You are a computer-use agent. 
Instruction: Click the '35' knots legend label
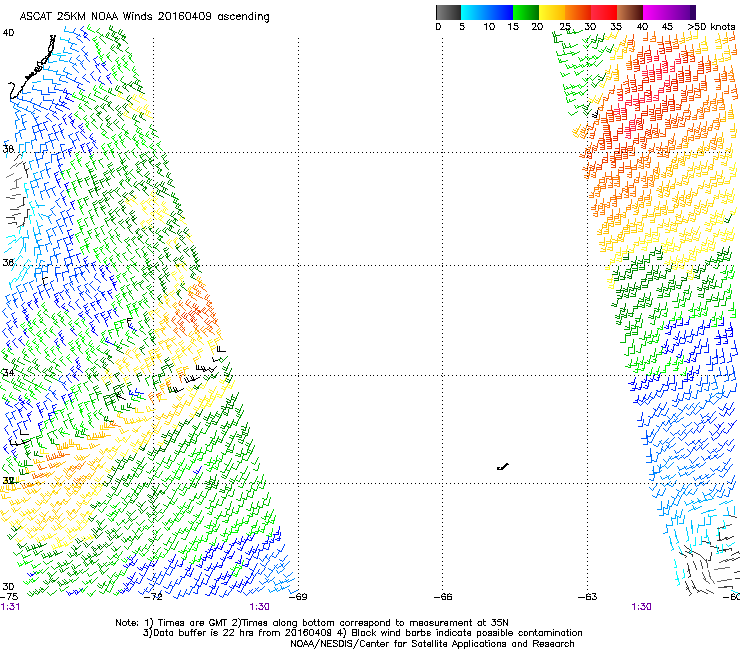point(616,26)
